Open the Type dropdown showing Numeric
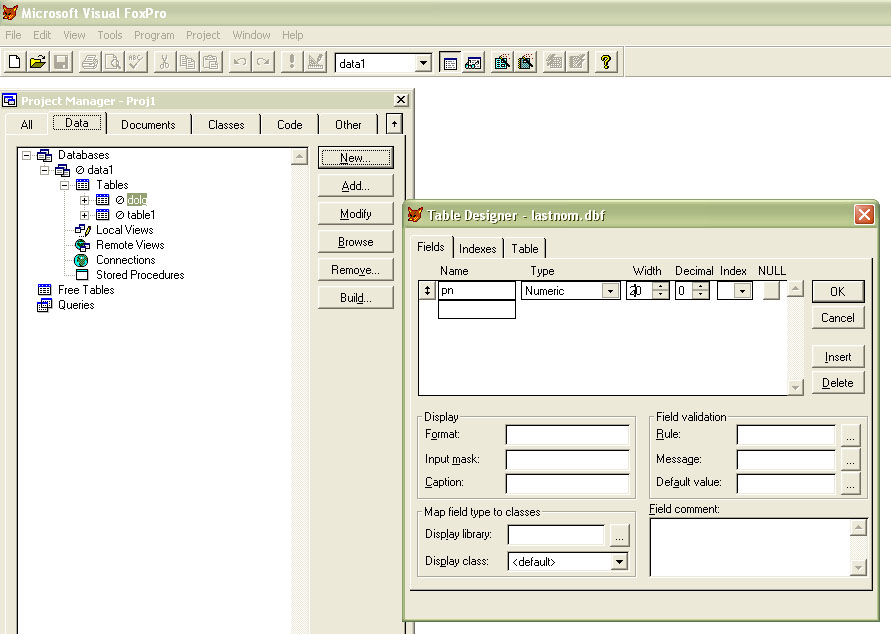Image resolution: width=891 pixels, height=634 pixels. (610, 291)
